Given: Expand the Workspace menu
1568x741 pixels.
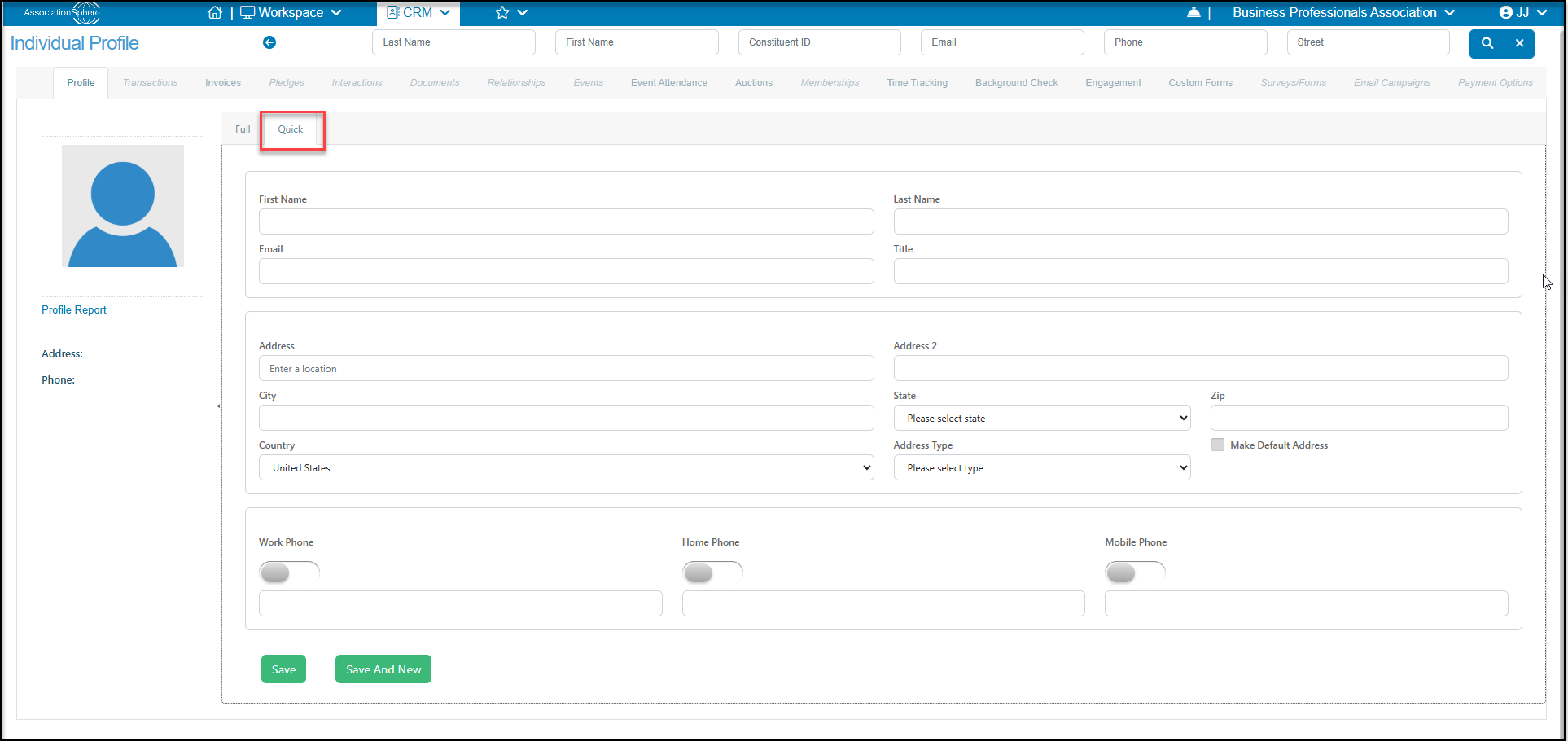Looking at the screenshot, I should click(x=291, y=13).
